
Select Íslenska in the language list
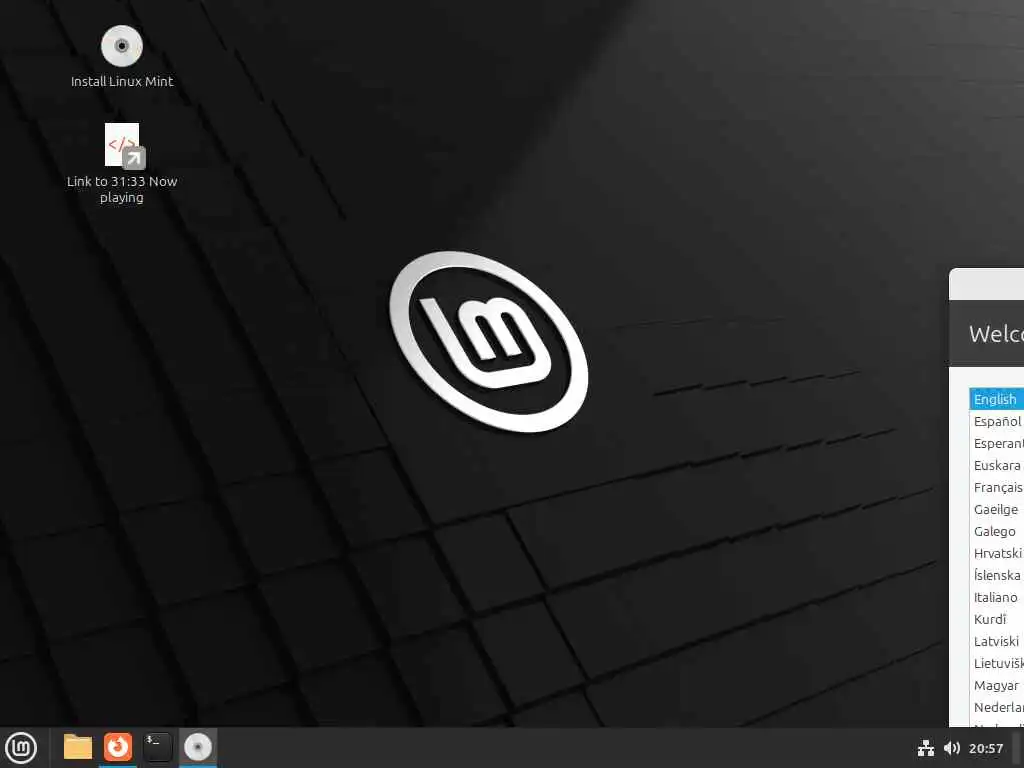tap(997, 575)
